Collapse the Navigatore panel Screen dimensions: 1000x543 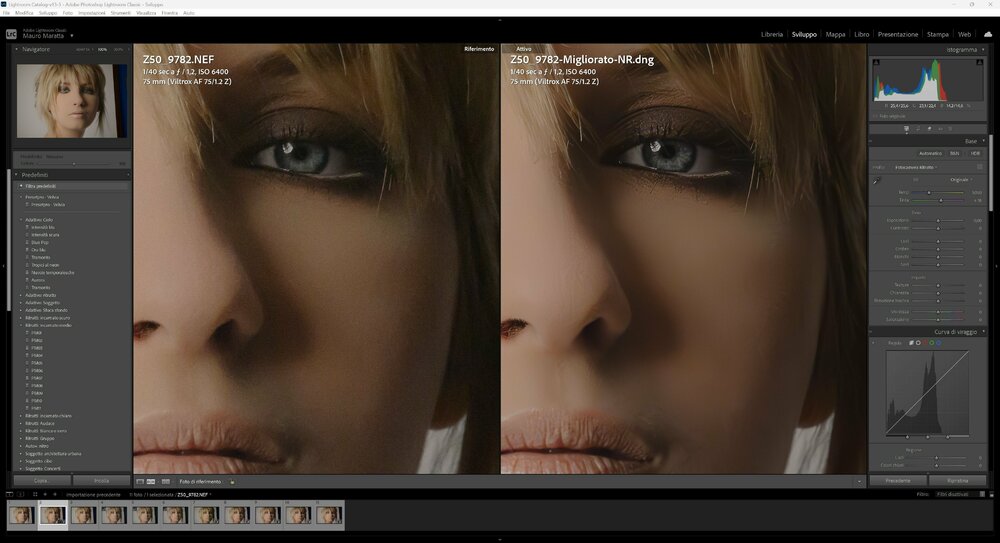(17, 49)
